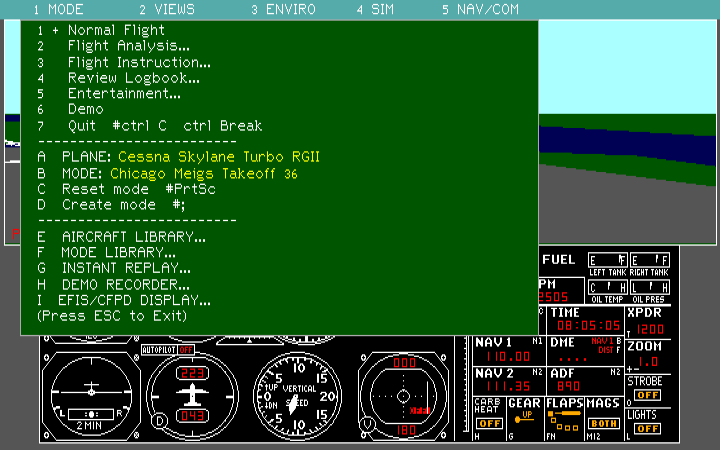Click Reset mode option

point(126,189)
